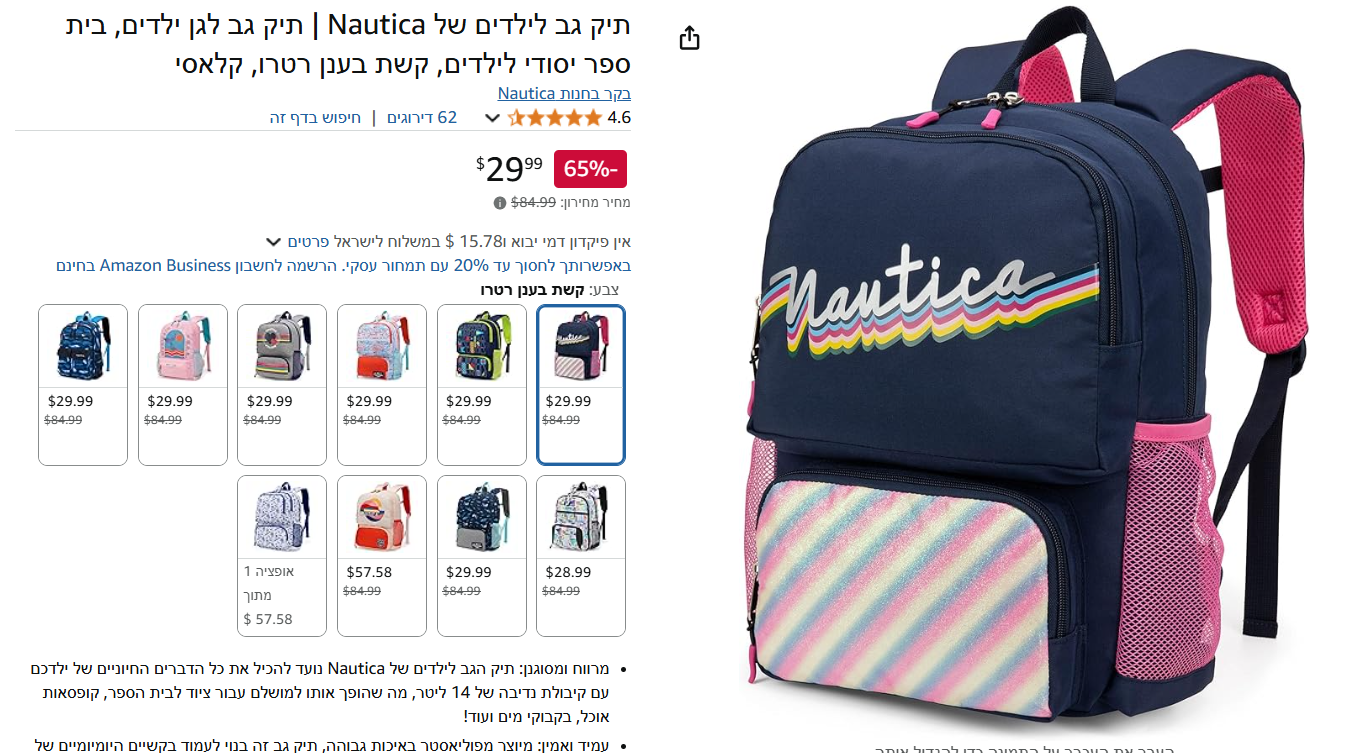Select the retro rainbow navy backpack swatch
1357x753 pixels.
pyautogui.click(x=581, y=385)
